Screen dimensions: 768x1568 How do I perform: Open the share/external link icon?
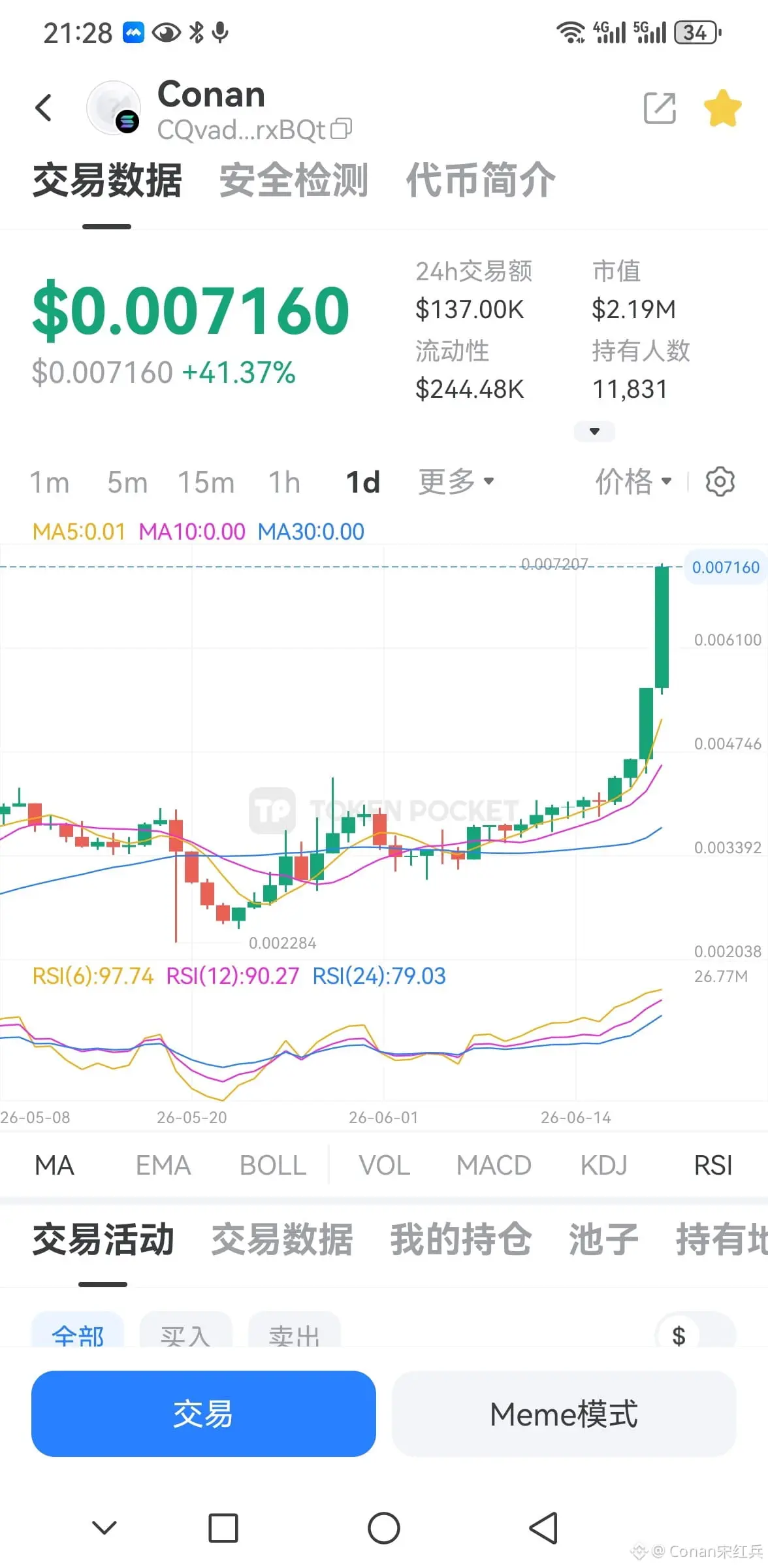[660, 108]
